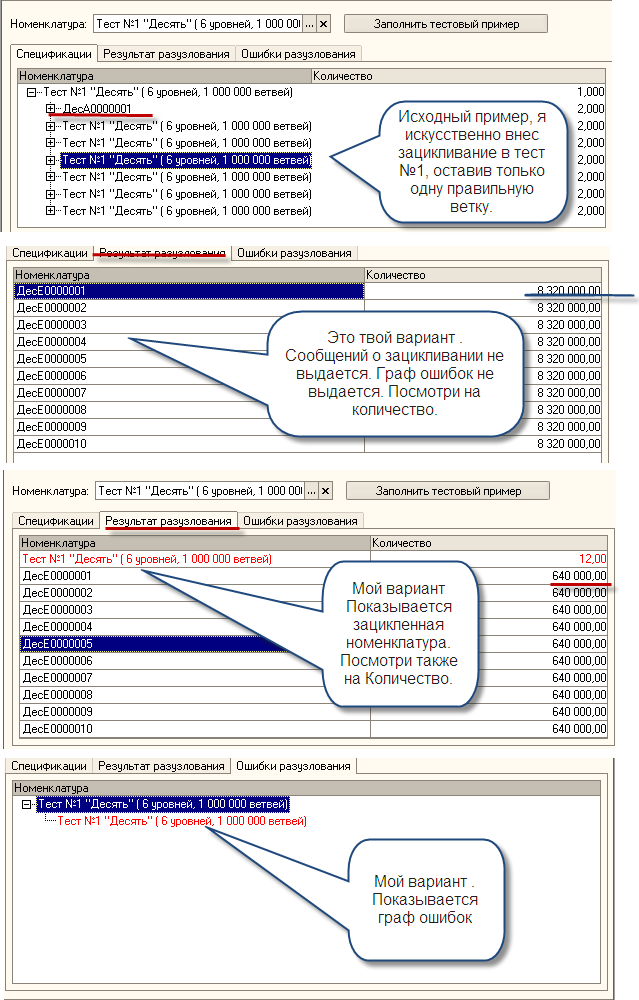Click Количество header above the 640 000,00 values
The height and width of the screenshot is (1000, 639).
click(489, 543)
